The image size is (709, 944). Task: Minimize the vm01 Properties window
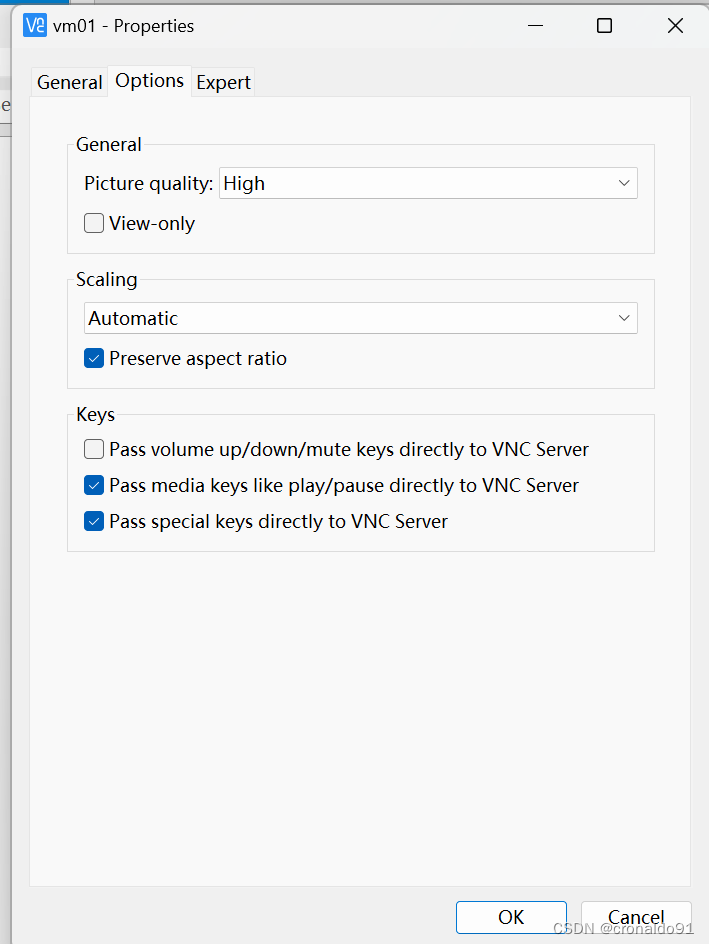click(x=535, y=26)
